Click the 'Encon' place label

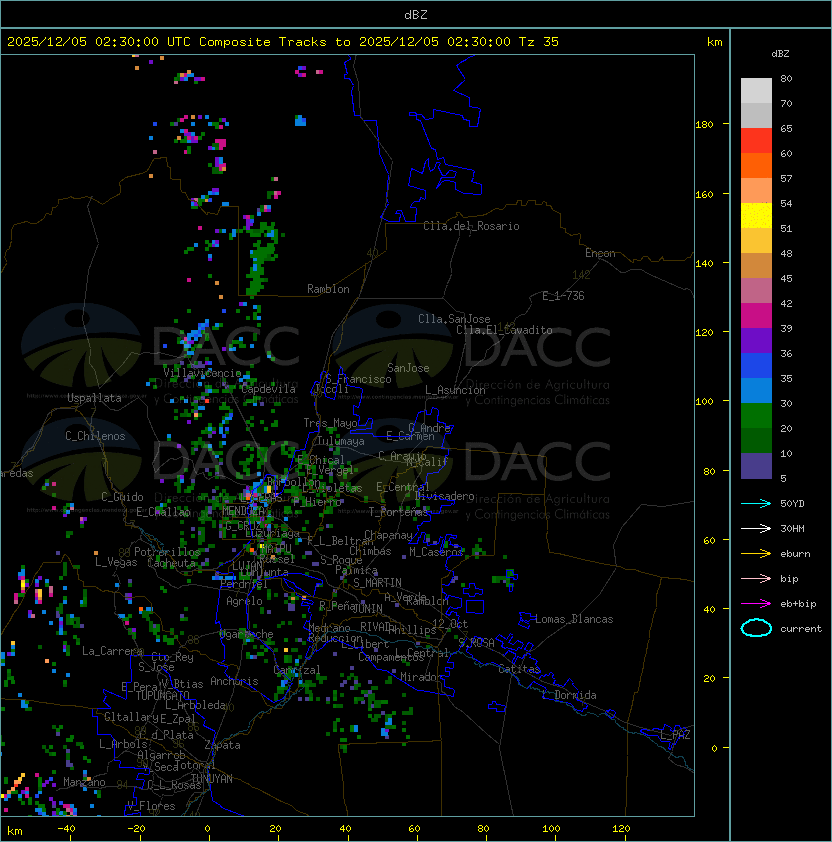(600, 253)
